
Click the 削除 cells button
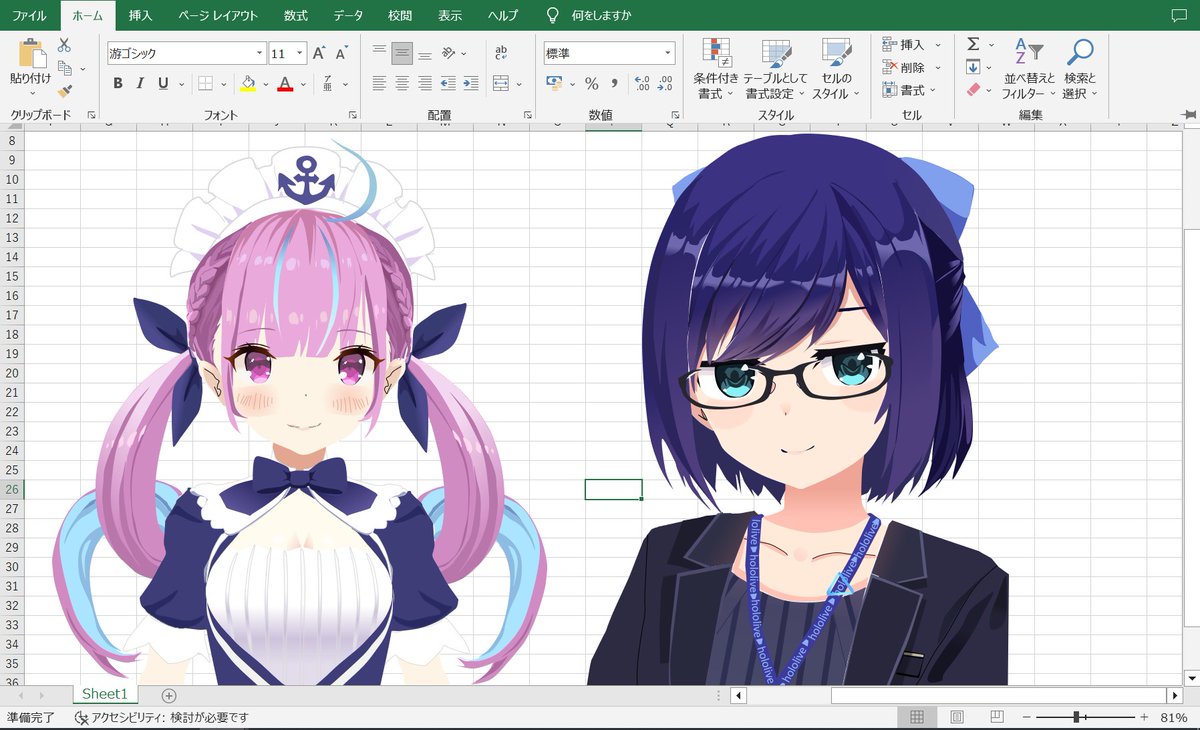911,68
